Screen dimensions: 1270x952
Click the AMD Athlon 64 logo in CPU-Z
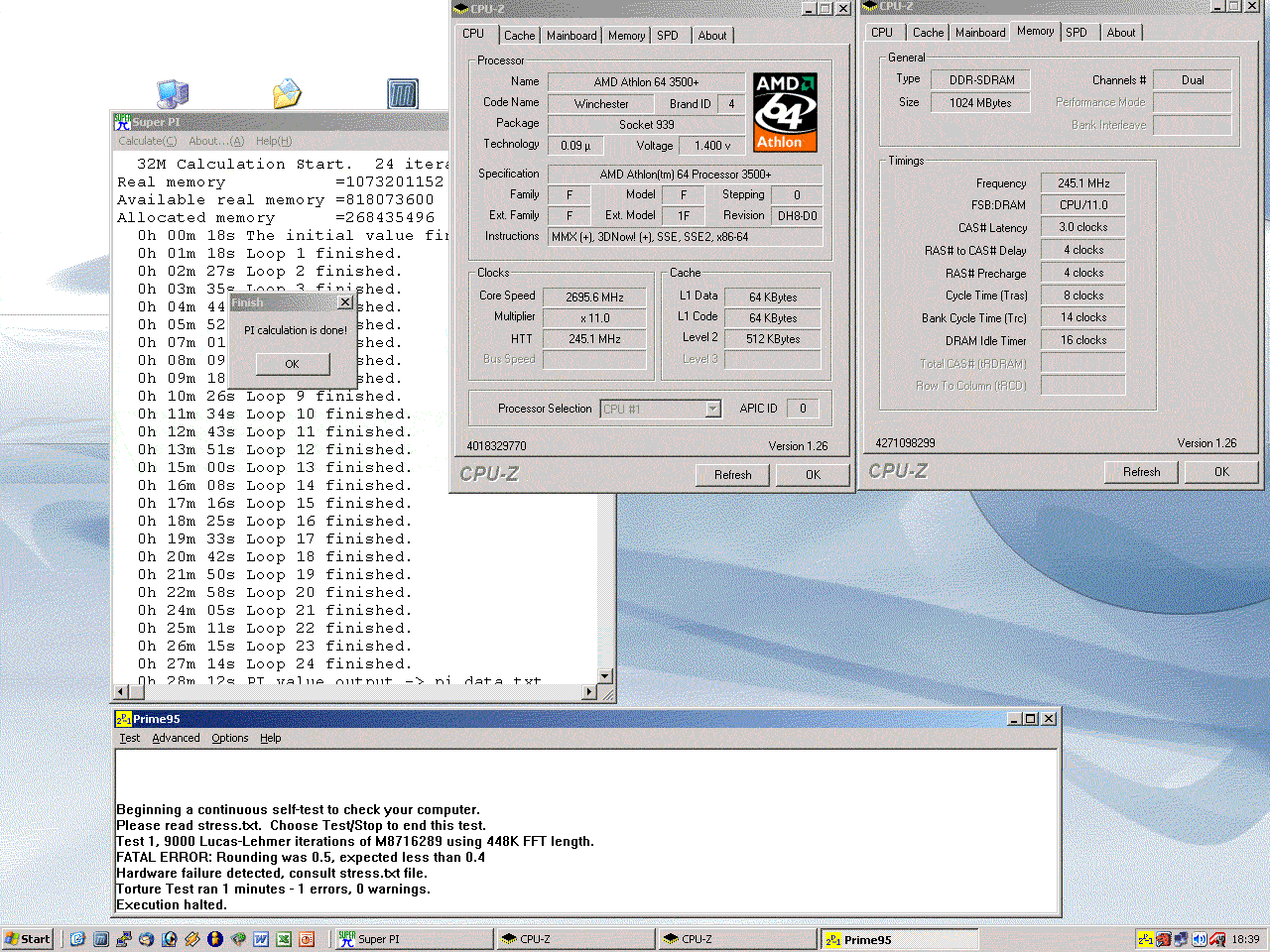pyautogui.click(x=785, y=111)
